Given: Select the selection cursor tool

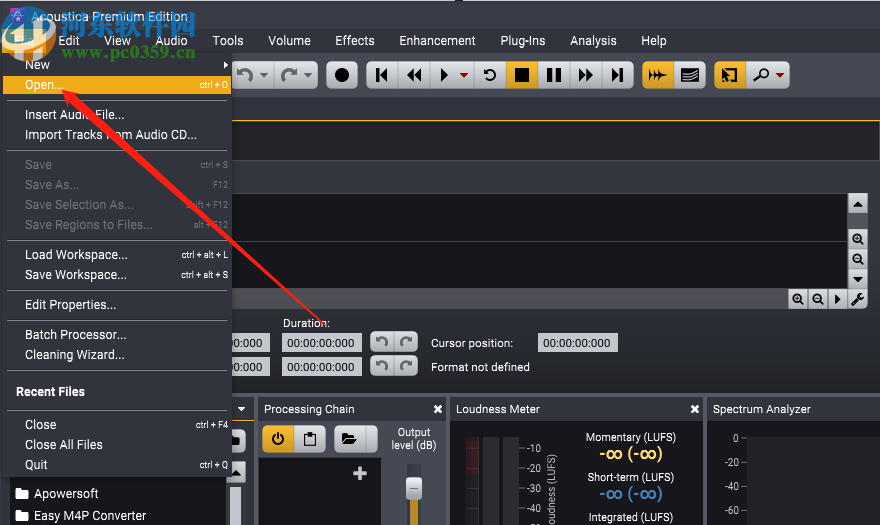Looking at the screenshot, I should [x=730, y=75].
